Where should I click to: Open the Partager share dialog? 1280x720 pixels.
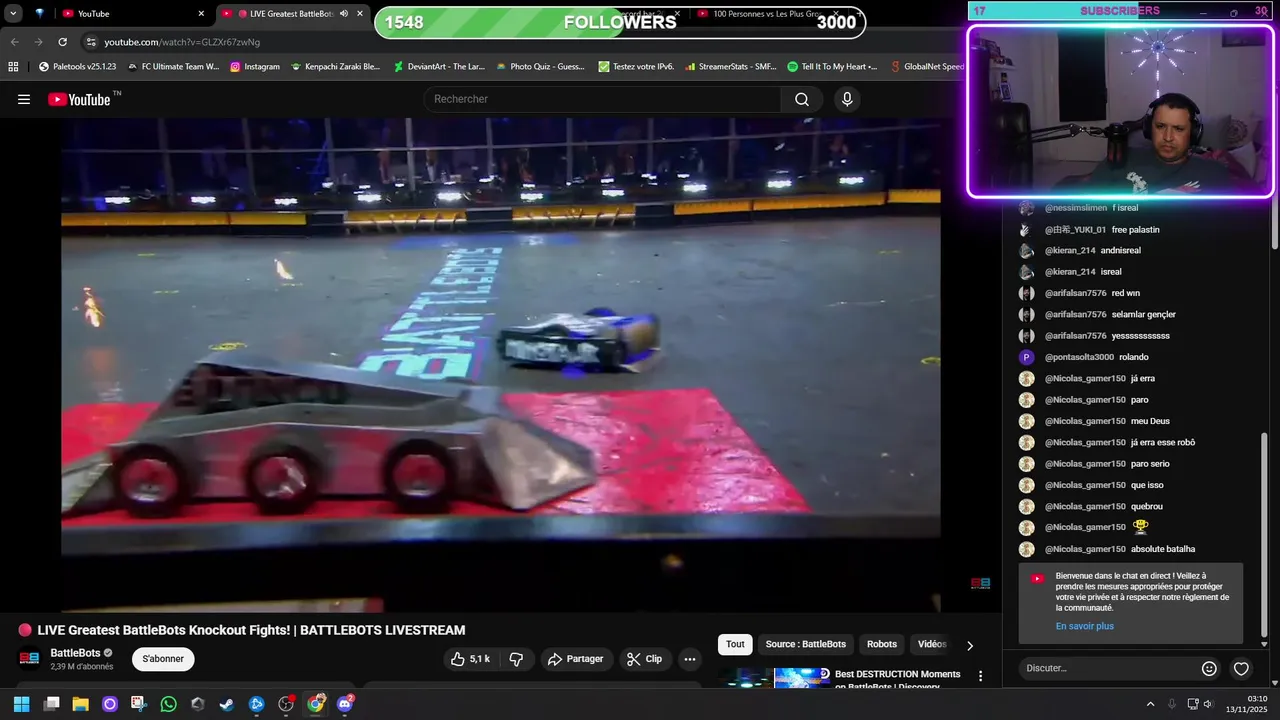tap(576, 659)
